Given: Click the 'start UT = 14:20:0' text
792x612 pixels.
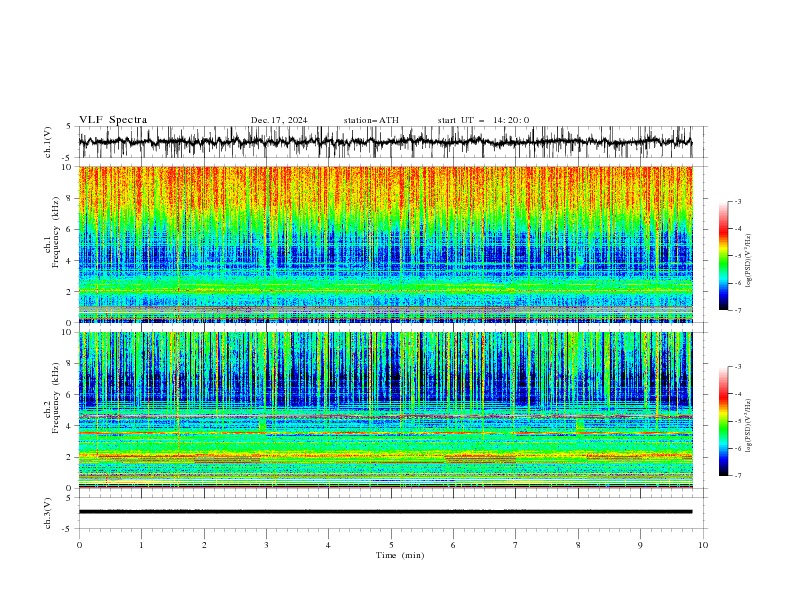Looking at the screenshot, I should [x=483, y=120].
